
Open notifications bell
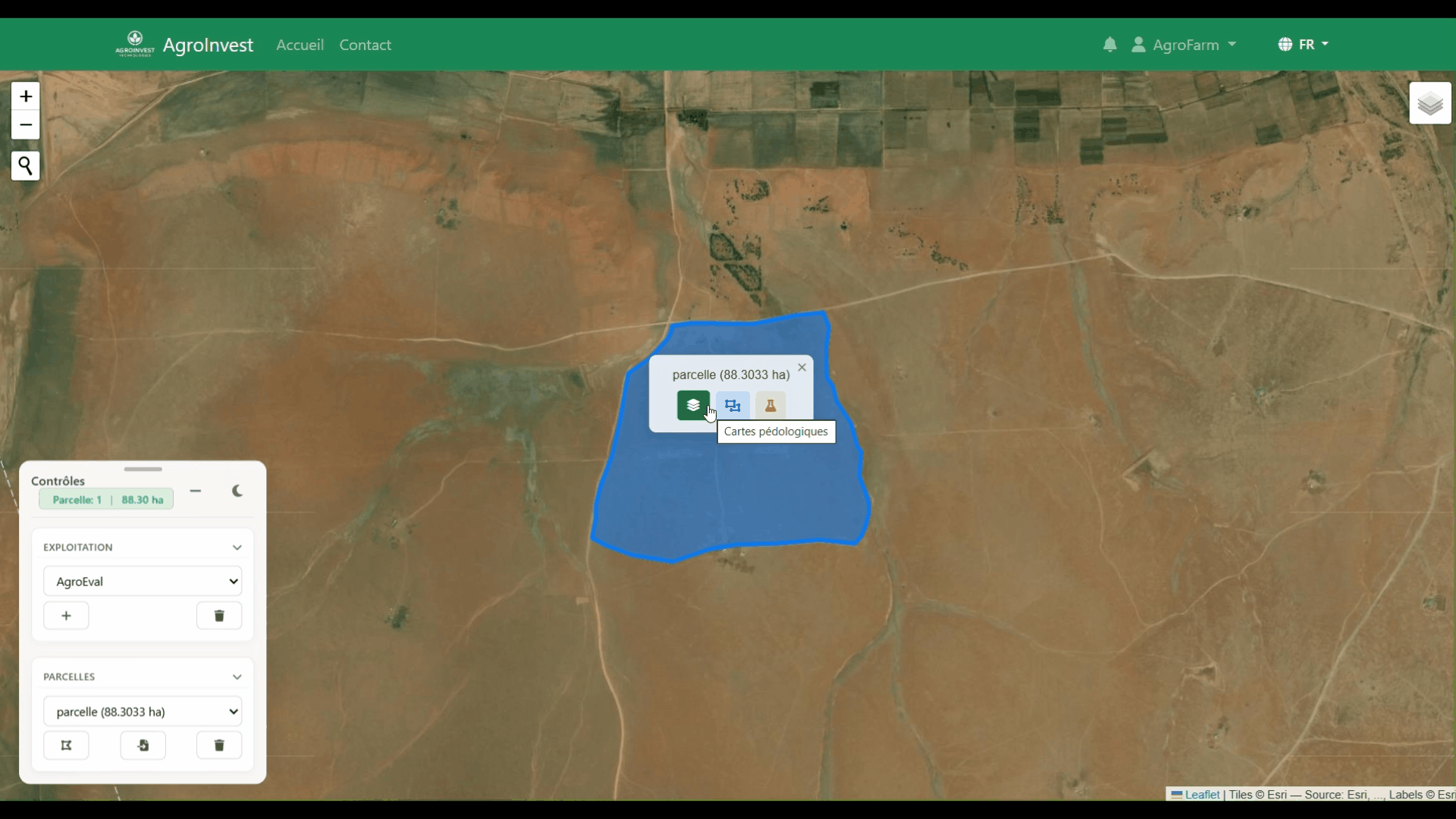pos(1109,45)
